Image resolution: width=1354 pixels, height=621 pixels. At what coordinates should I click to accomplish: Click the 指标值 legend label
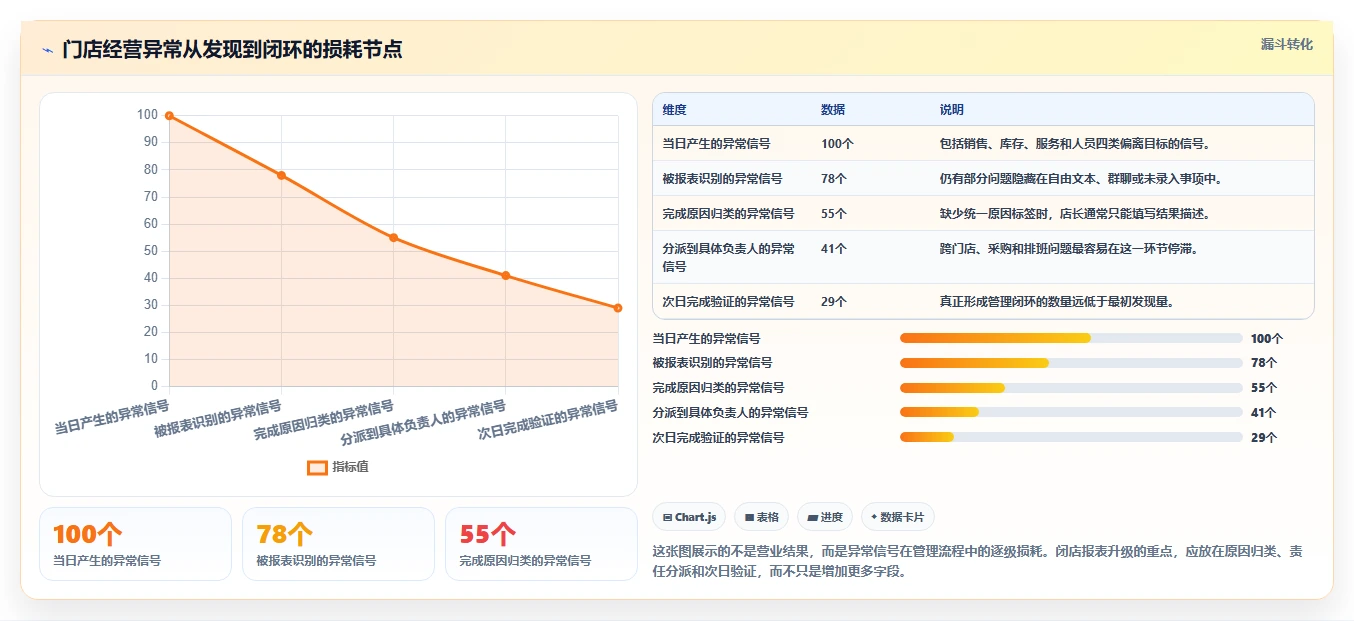tap(350, 467)
